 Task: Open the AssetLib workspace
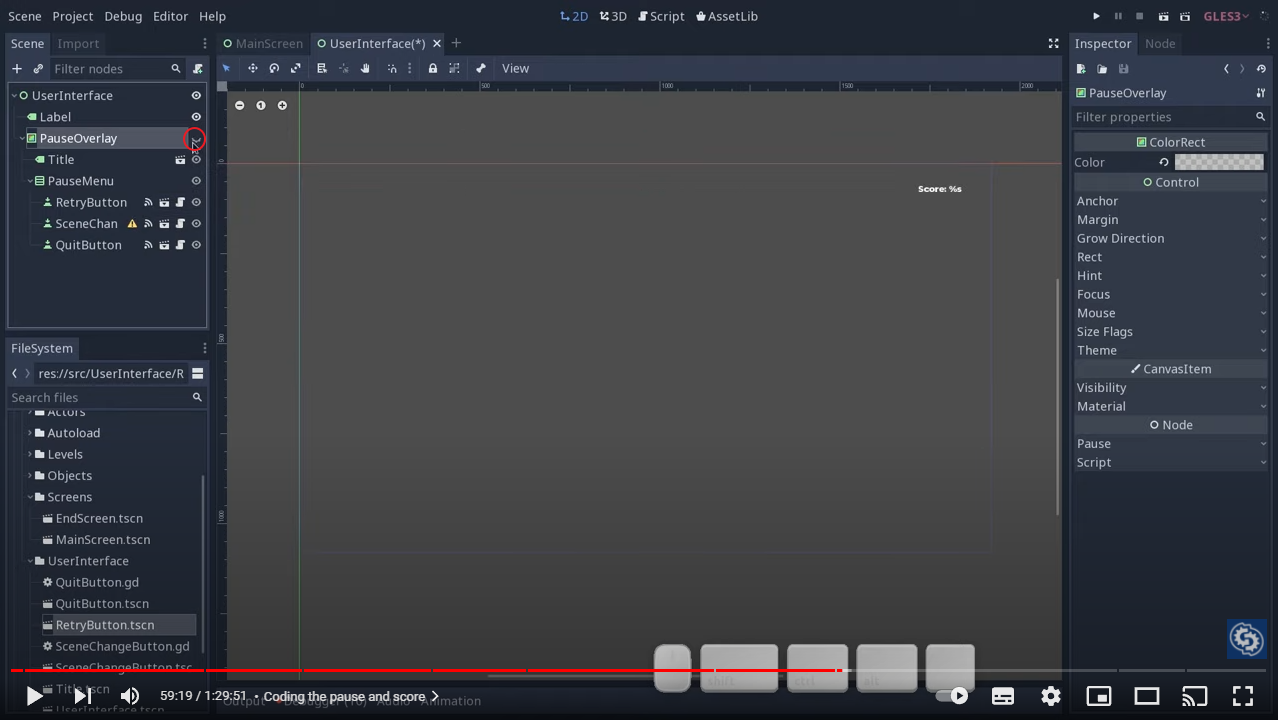(727, 16)
